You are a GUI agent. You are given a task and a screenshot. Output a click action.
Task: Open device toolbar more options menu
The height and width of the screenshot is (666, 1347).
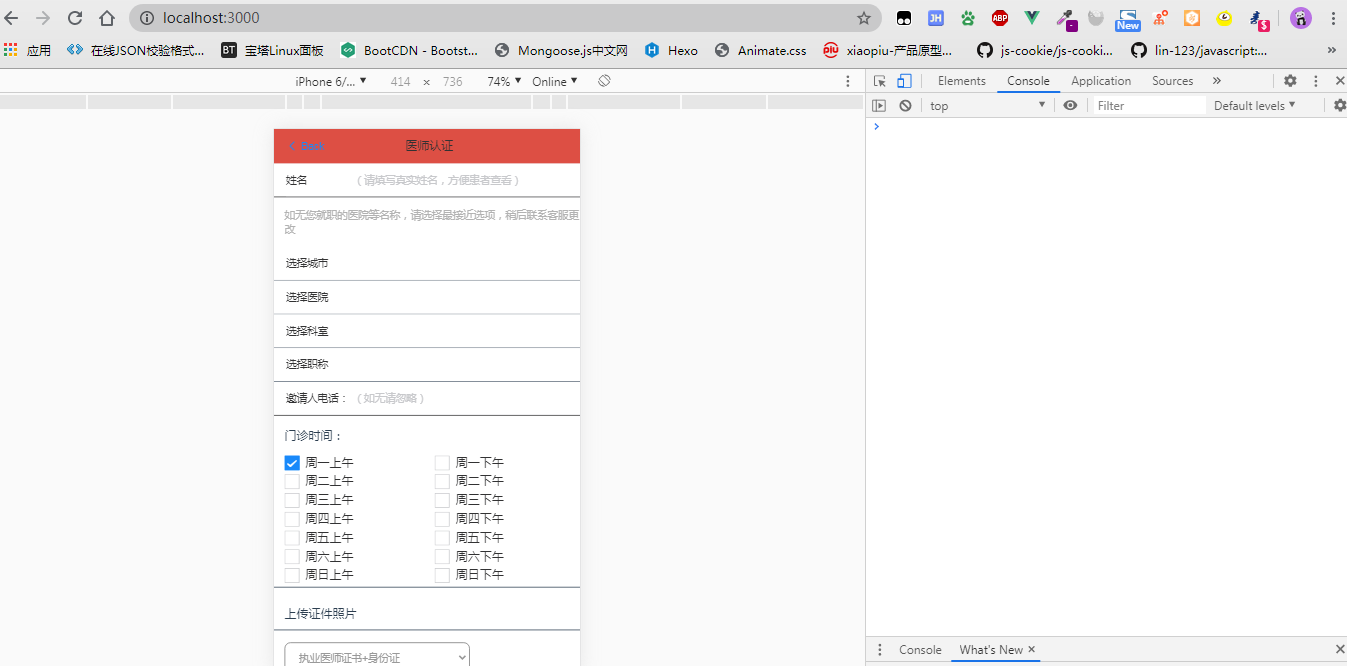coord(848,81)
